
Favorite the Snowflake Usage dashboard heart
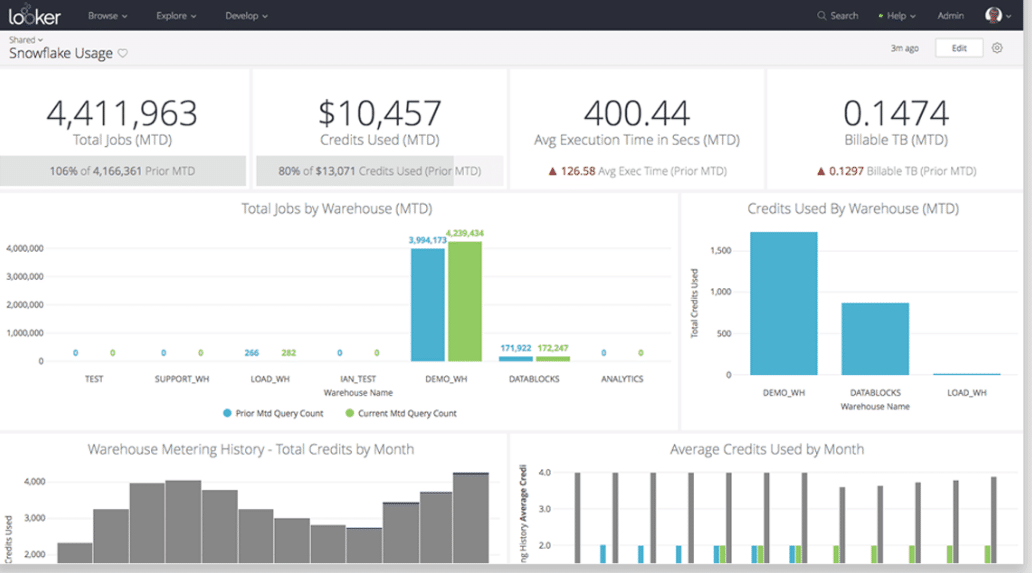point(122,53)
